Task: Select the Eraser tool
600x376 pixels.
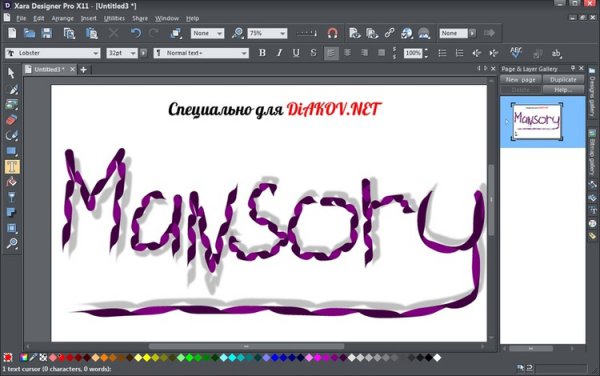Action: [x=12, y=120]
